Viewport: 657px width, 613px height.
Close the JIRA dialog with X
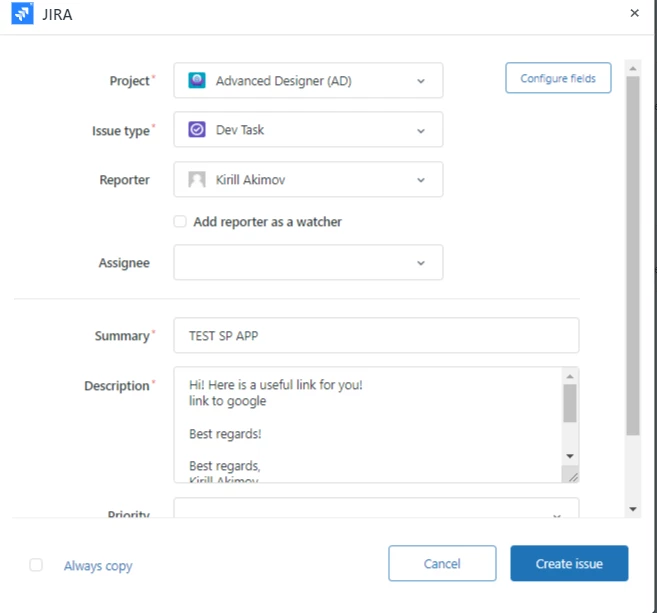coord(634,13)
